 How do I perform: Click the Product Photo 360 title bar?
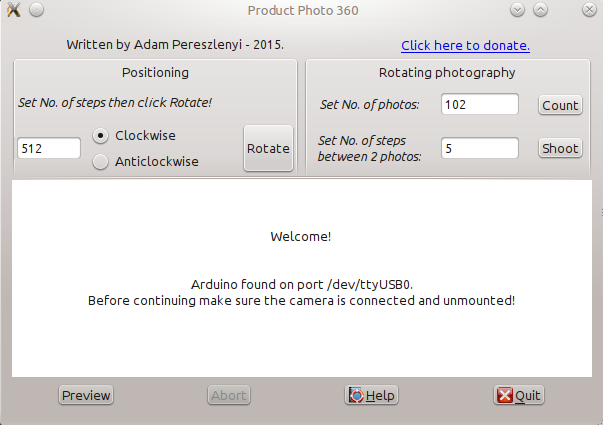click(x=302, y=10)
